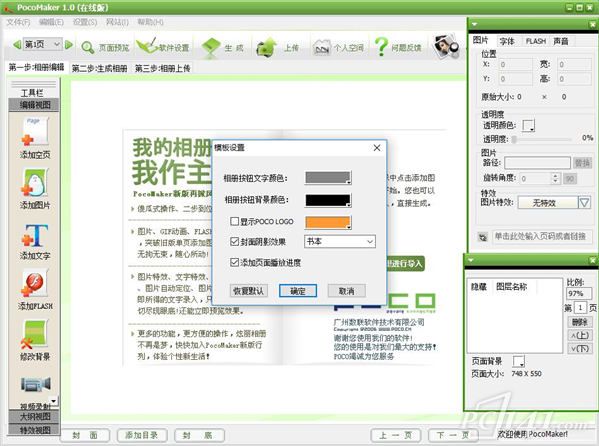Go to 下一页 next page button
This screenshot has height=446, width=599.
click(453, 435)
